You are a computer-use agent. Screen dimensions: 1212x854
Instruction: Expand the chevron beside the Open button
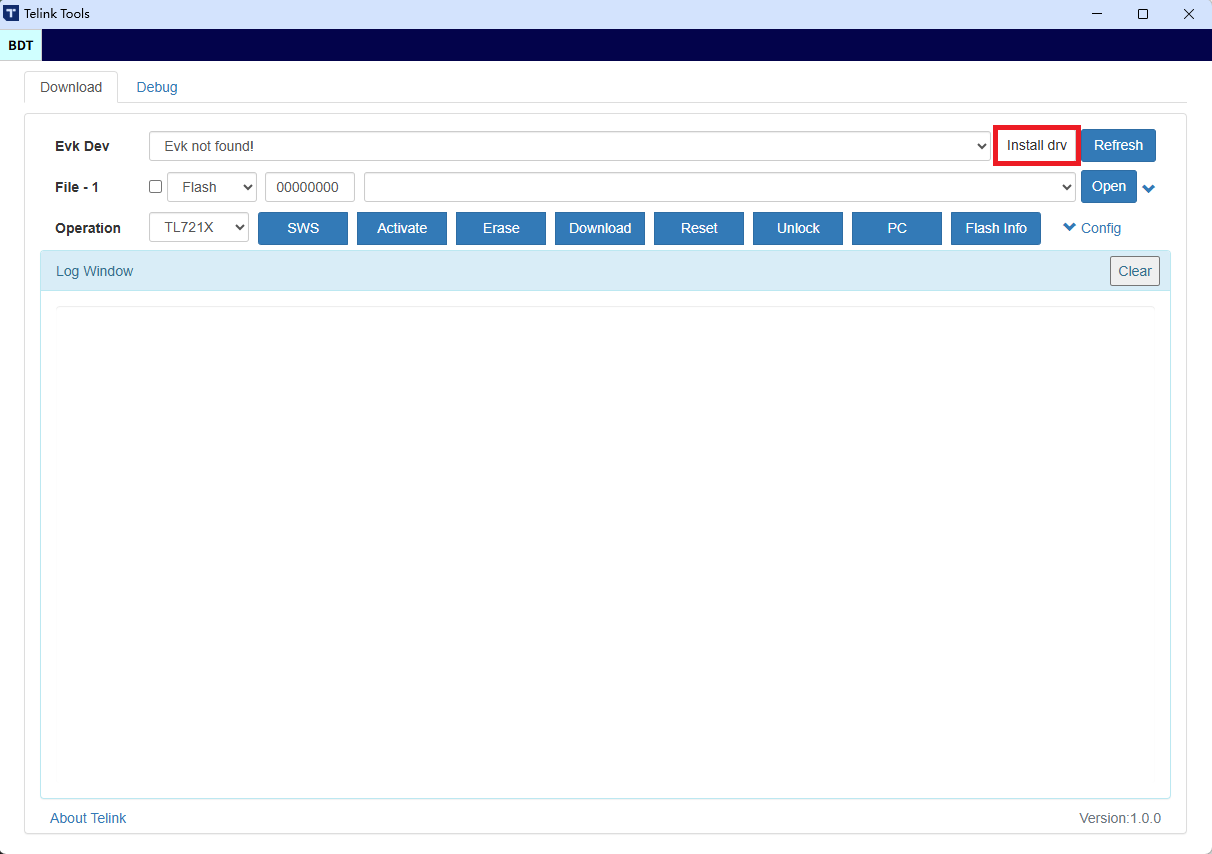pyautogui.click(x=1149, y=189)
